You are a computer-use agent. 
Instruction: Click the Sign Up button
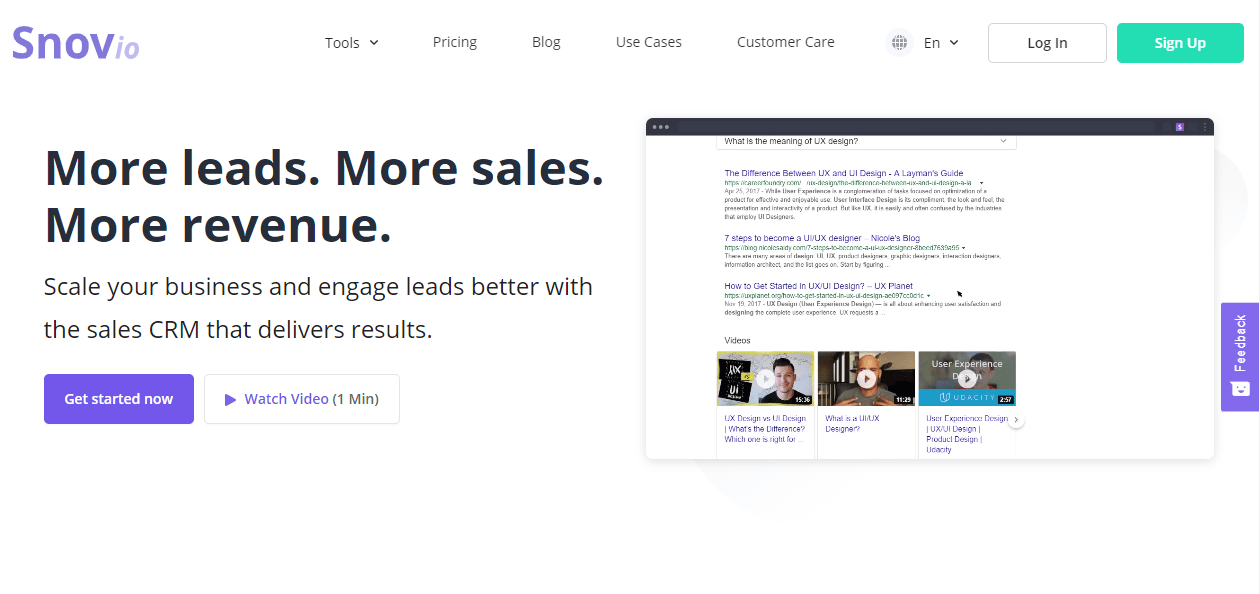(1180, 43)
